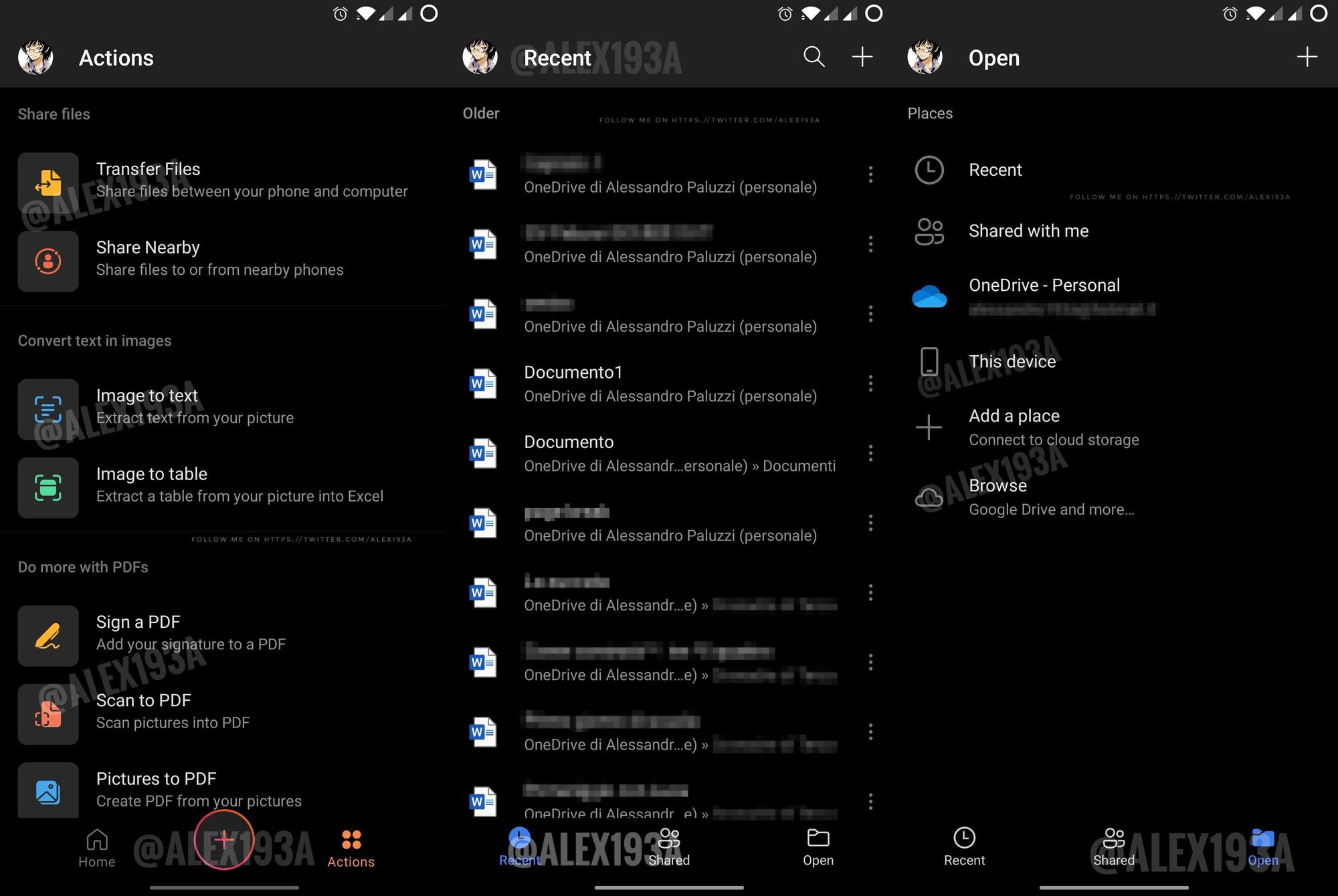Open more options for third recent document
This screenshot has height=896, width=1338.
pyautogui.click(x=870, y=314)
